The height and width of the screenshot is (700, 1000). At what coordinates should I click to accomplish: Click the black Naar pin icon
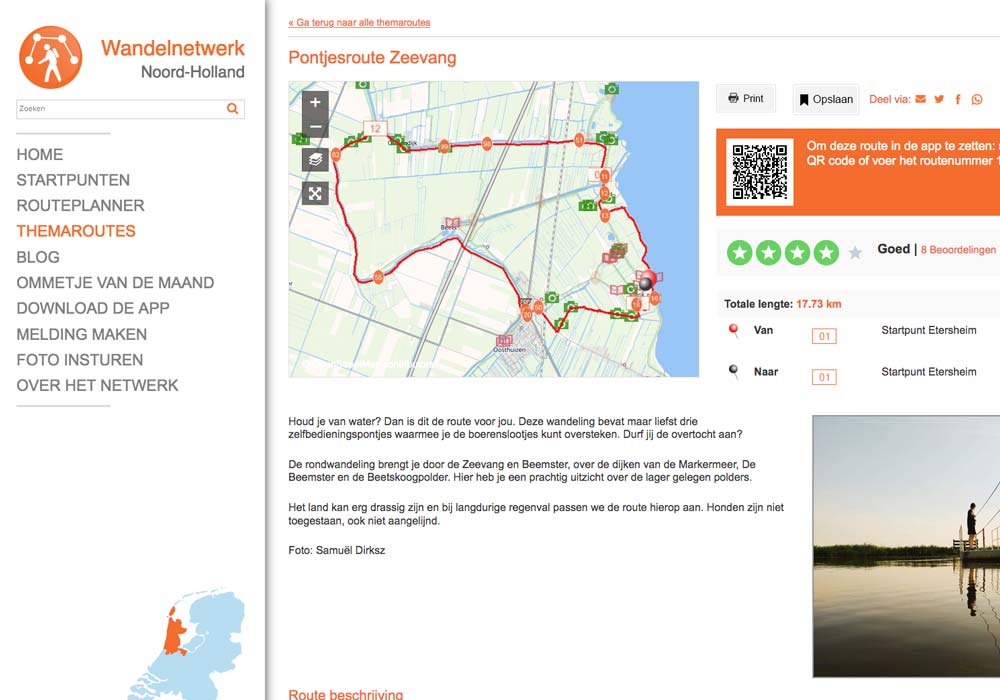(733, 371)
